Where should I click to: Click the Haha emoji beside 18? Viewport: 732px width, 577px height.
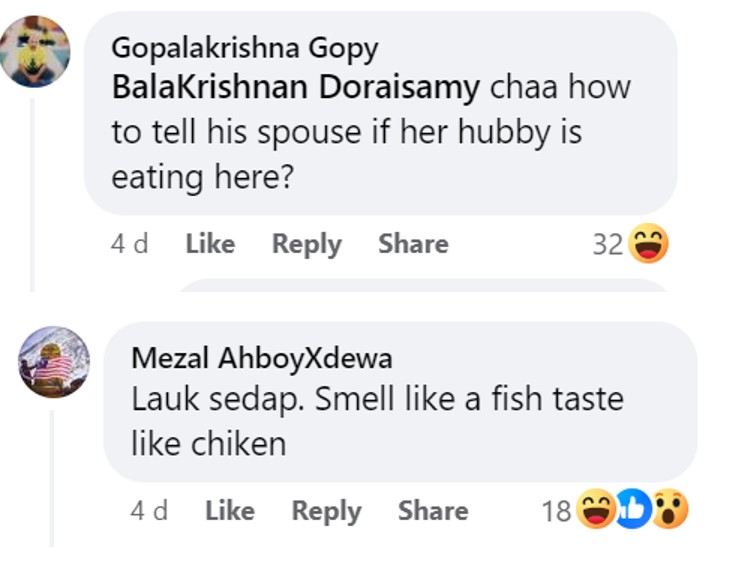[x=594, y=511]
